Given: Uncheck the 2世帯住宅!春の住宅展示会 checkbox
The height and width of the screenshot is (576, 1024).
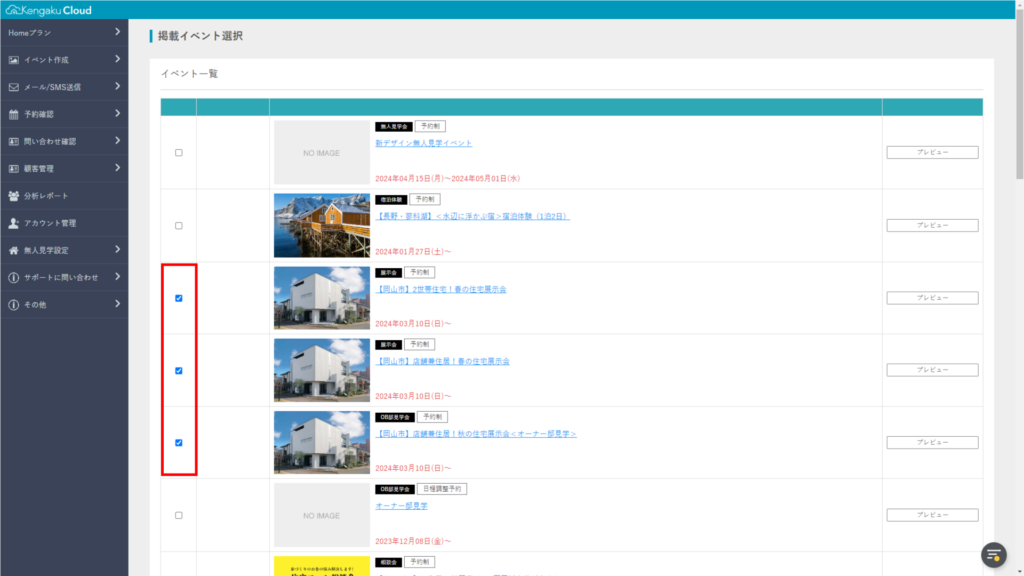Looking at the screenshot, I should point(178,298).
